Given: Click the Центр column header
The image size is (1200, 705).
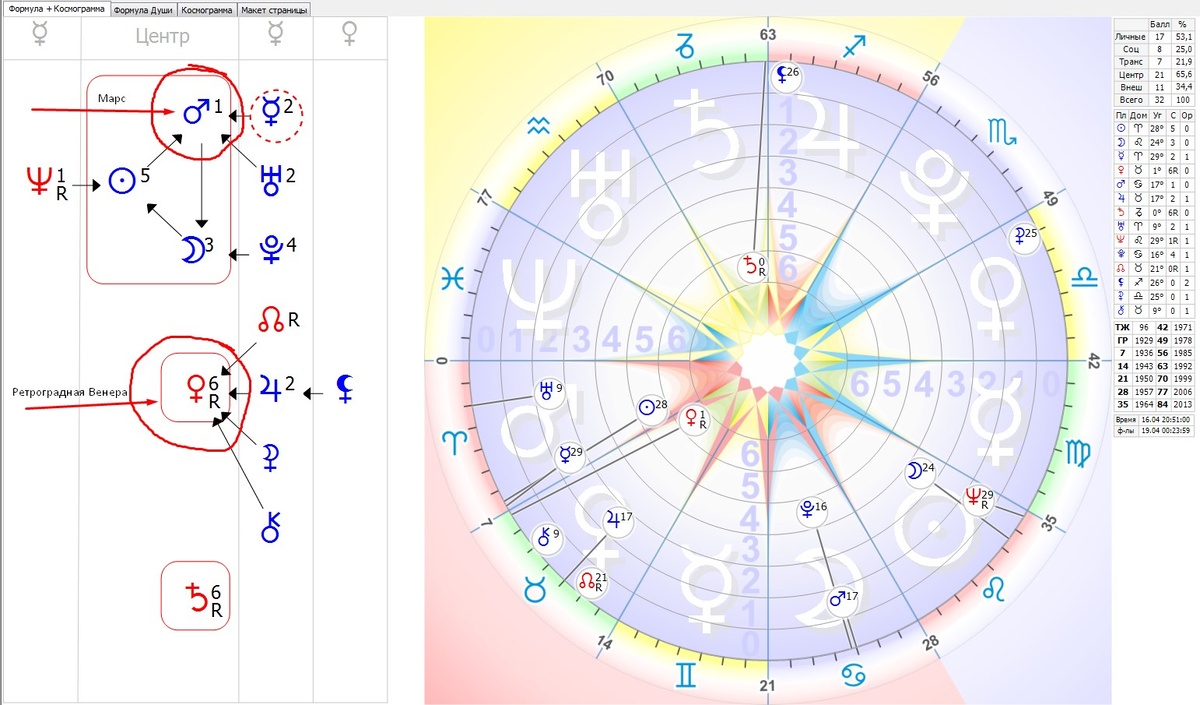Looking at the screenshot, I should coord(161,37).
